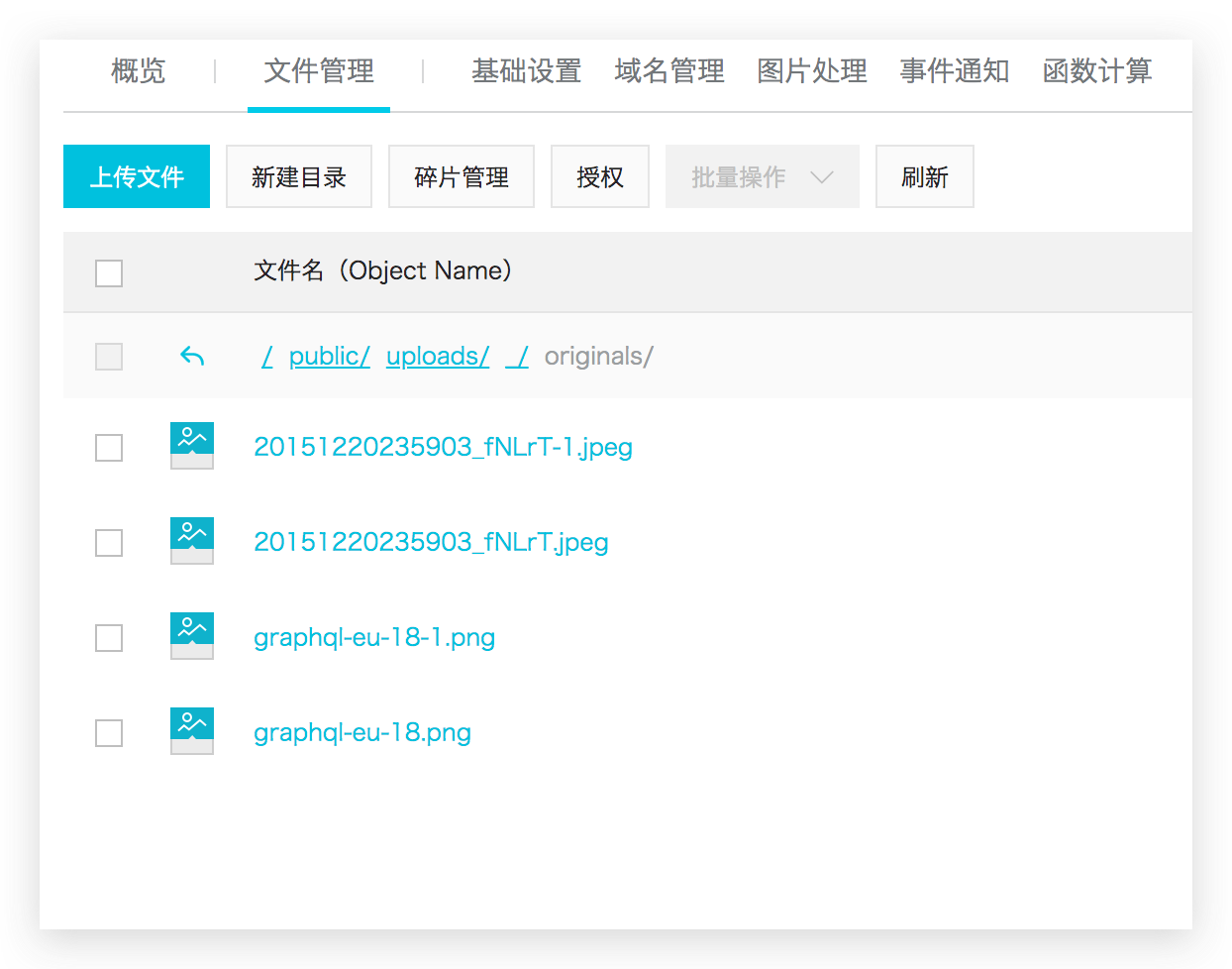Click the 刷新 button

tap(925, 176)
